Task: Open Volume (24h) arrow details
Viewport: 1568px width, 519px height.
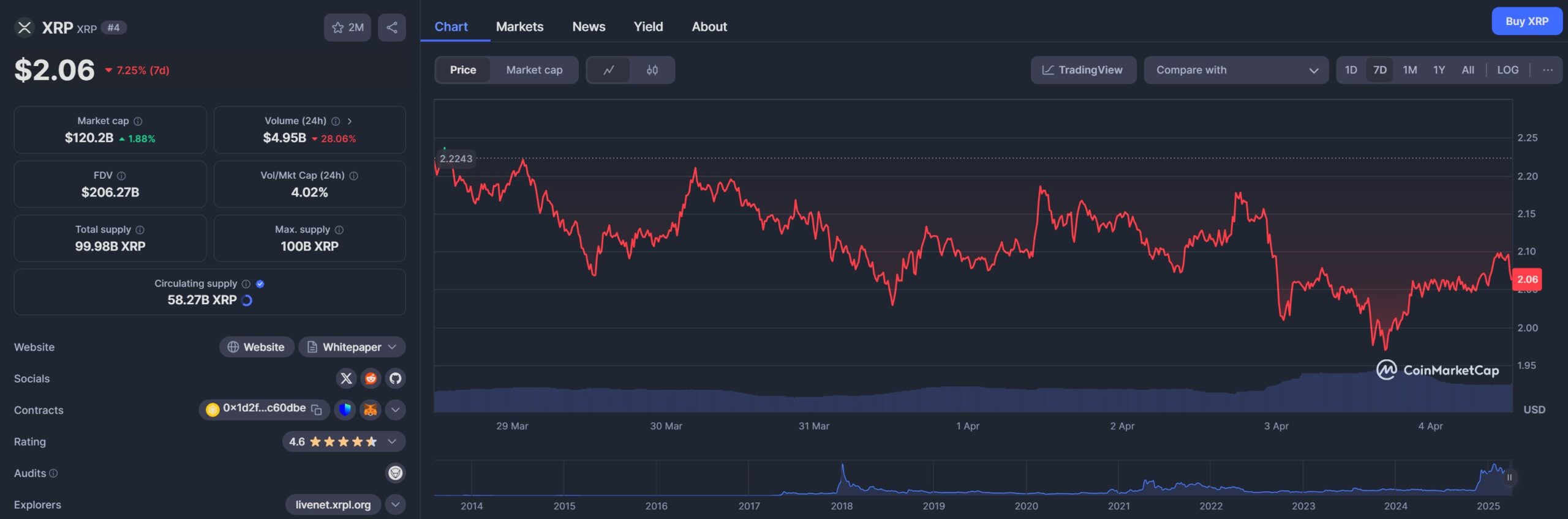Action: pyautogui.click(x=350, y=121)
